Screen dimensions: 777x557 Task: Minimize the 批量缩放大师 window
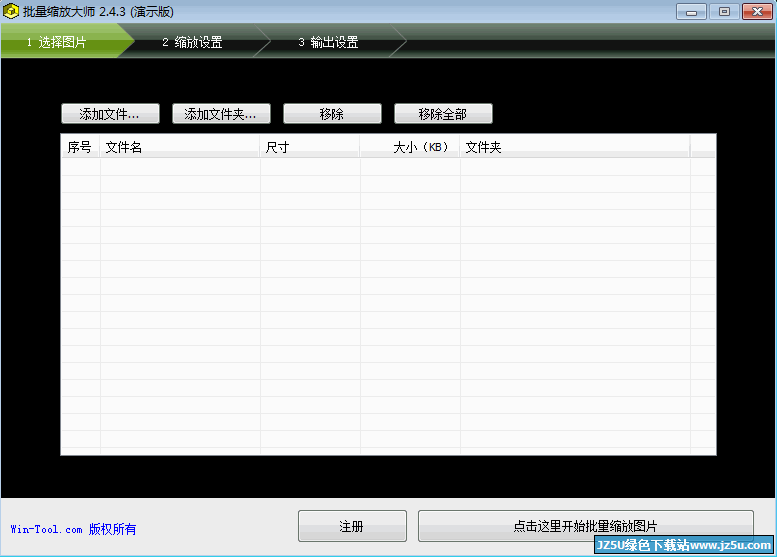coord(691,11)
